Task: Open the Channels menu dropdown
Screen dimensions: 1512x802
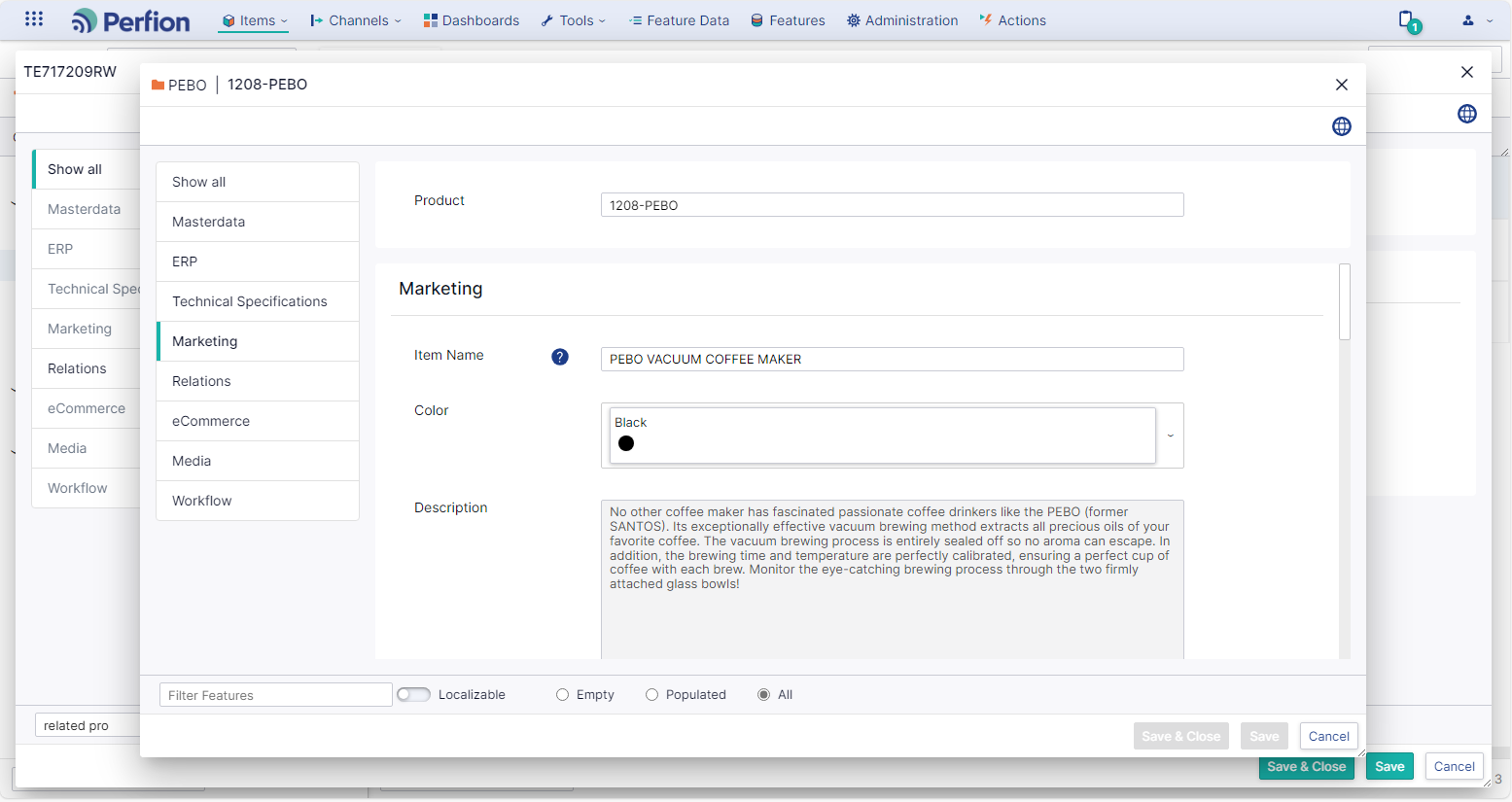Action: (356, 20)
